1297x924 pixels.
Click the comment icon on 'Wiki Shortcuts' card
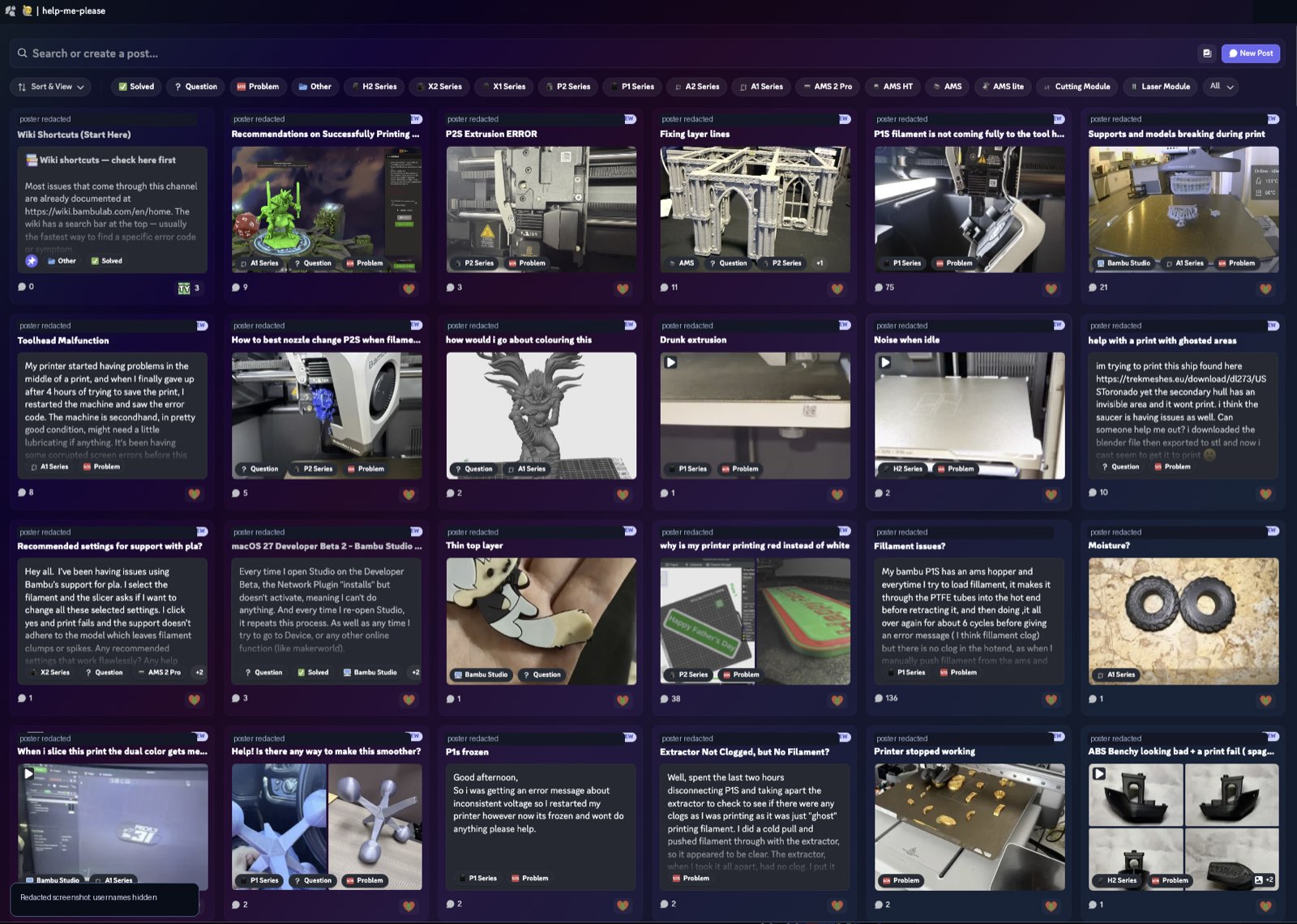22,287
